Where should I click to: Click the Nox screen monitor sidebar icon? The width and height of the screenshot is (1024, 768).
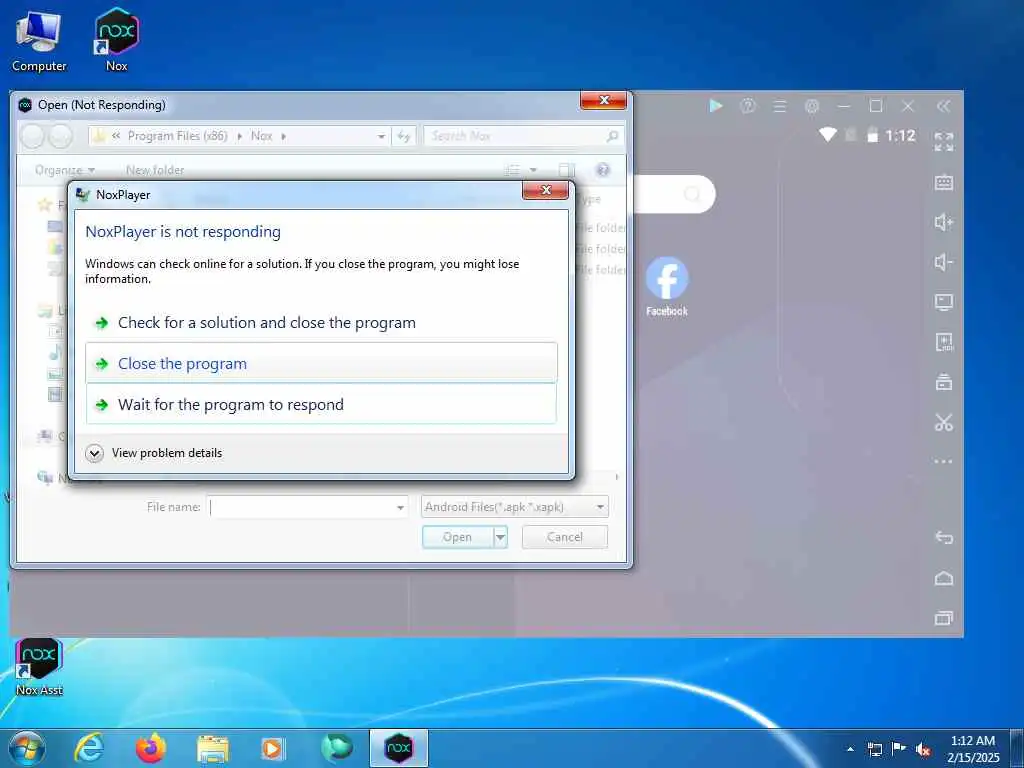pos(944,302)
